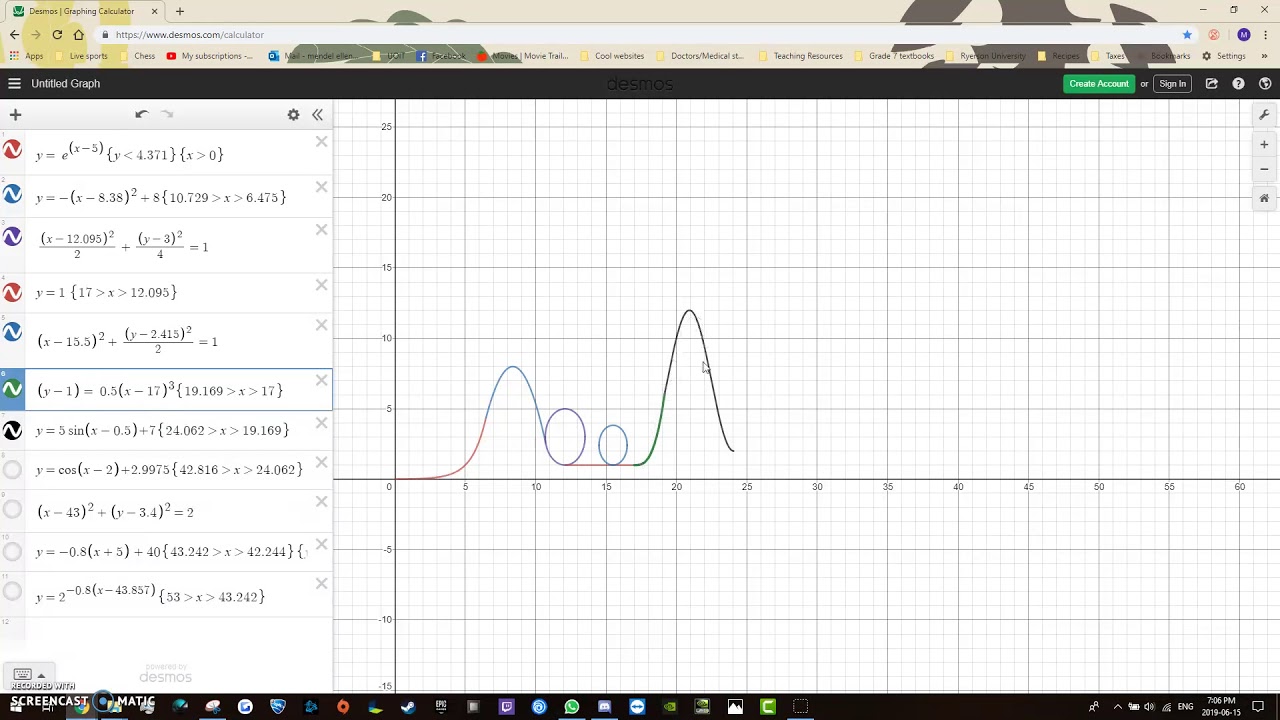1280x720 pixels.
Task: Open the Share Graph menu
Action: (1212, 84)
